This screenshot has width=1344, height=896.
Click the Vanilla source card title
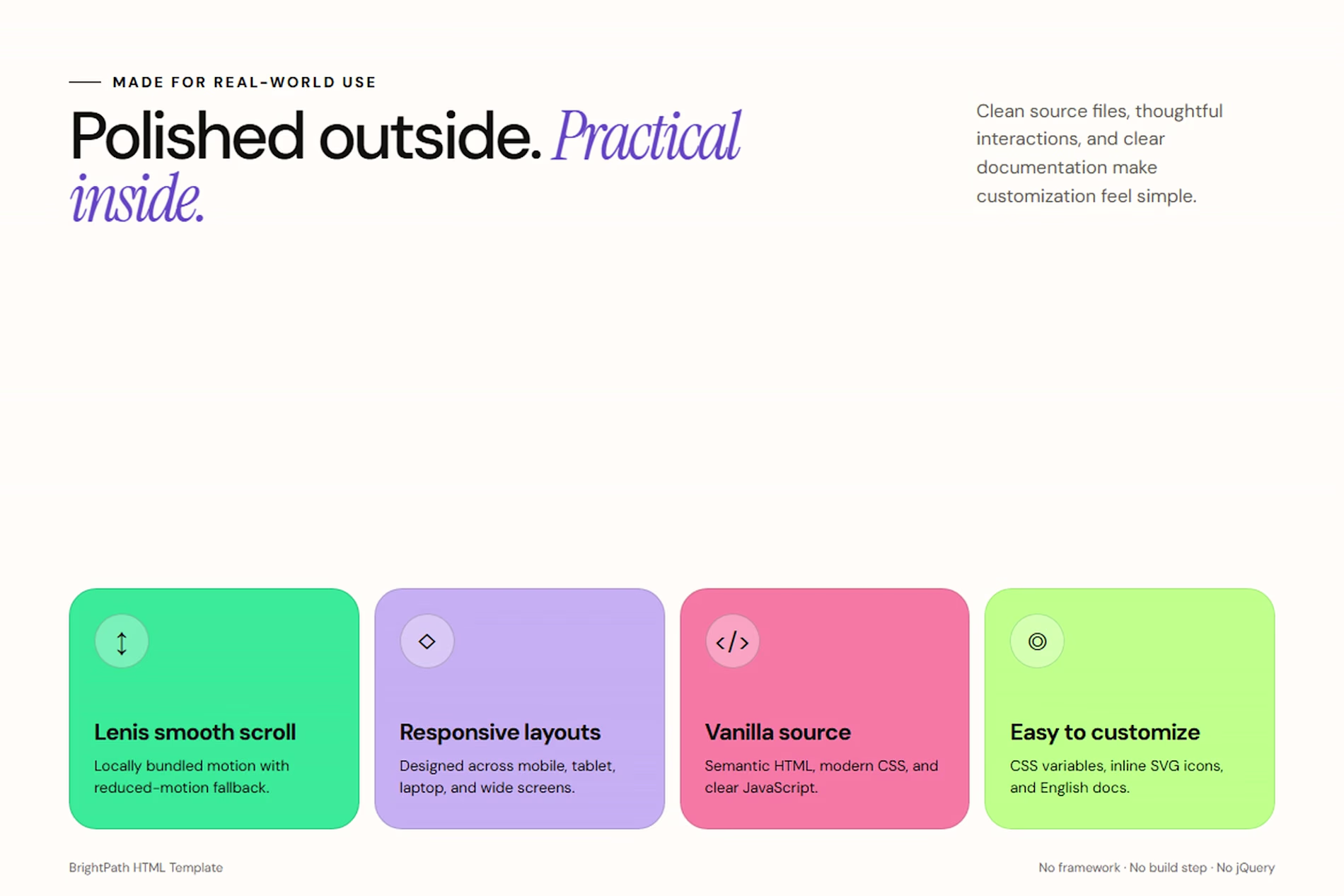click(x=777, y=732)
